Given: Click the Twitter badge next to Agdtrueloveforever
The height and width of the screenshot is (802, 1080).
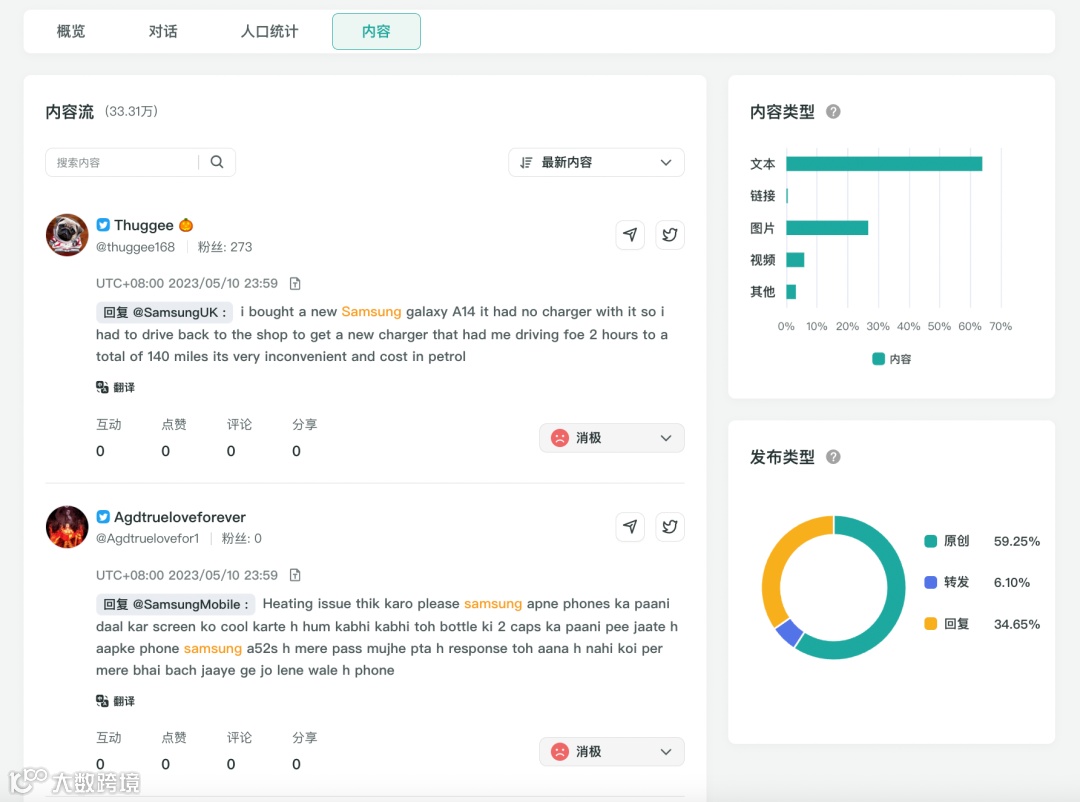Looking at the screenshot, I should 103,517.
